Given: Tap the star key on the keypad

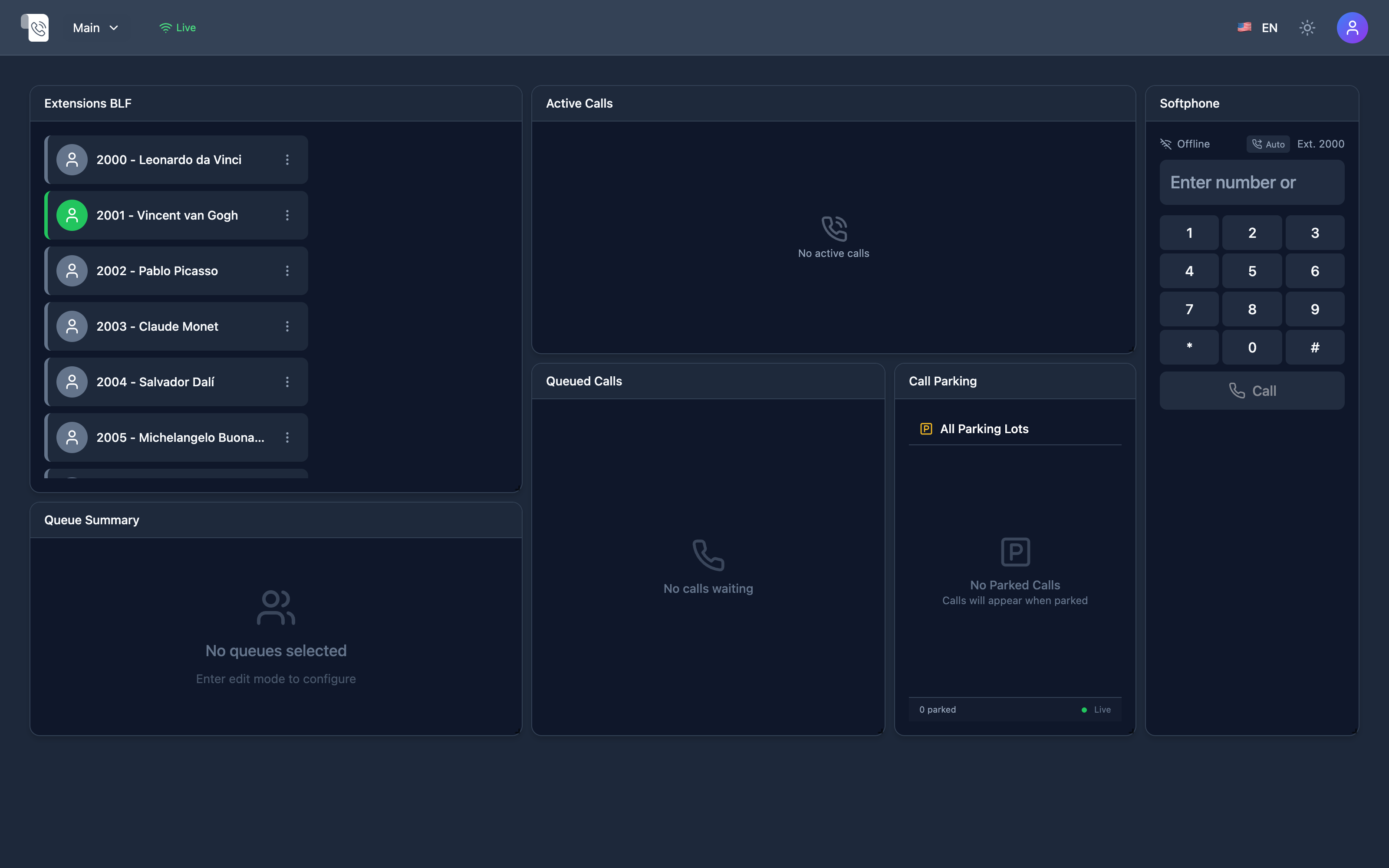Looking at the screenshot, I should pyautogui.click(x=1189, y=347).
